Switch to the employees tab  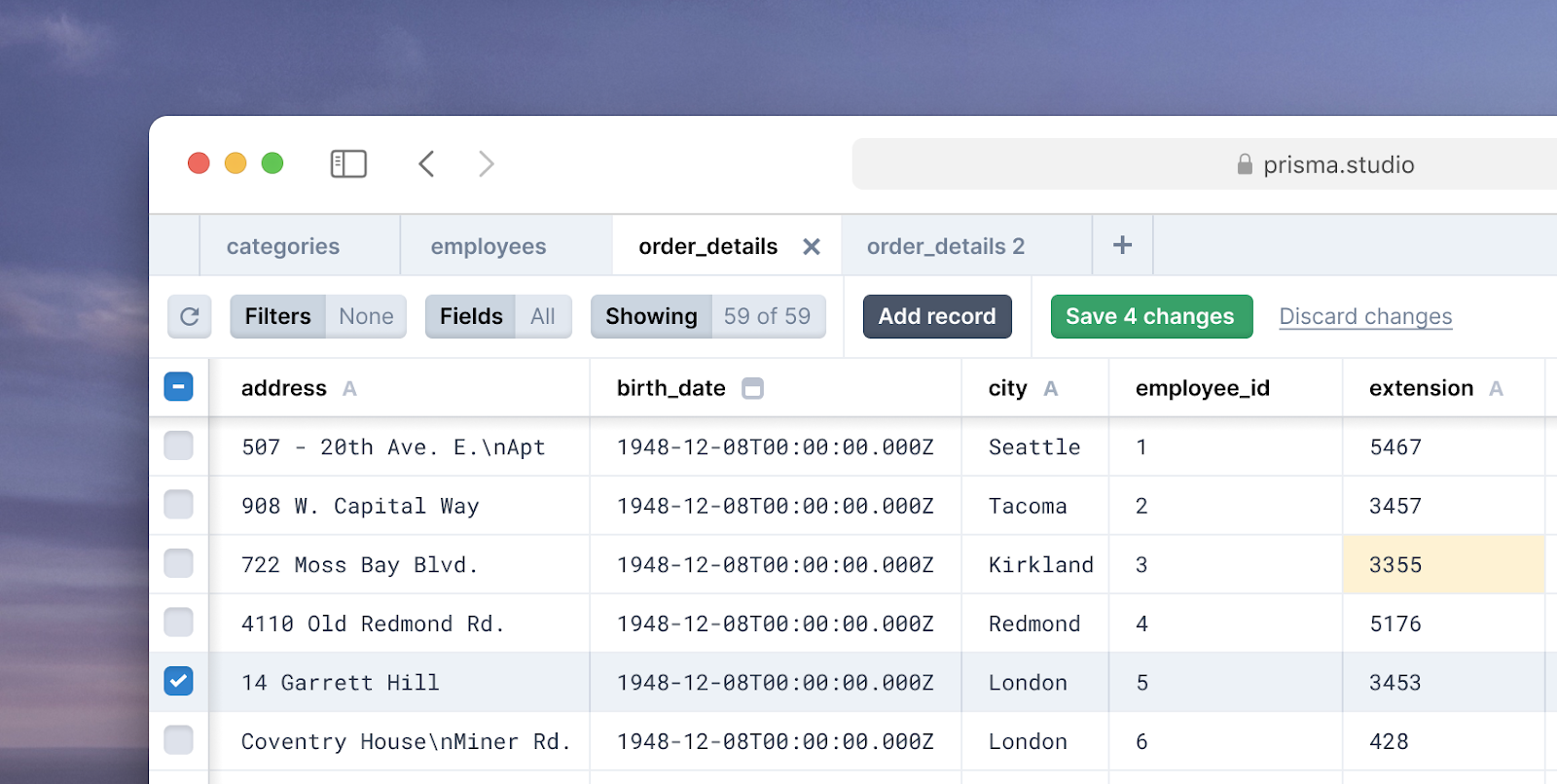click(489, 247)
